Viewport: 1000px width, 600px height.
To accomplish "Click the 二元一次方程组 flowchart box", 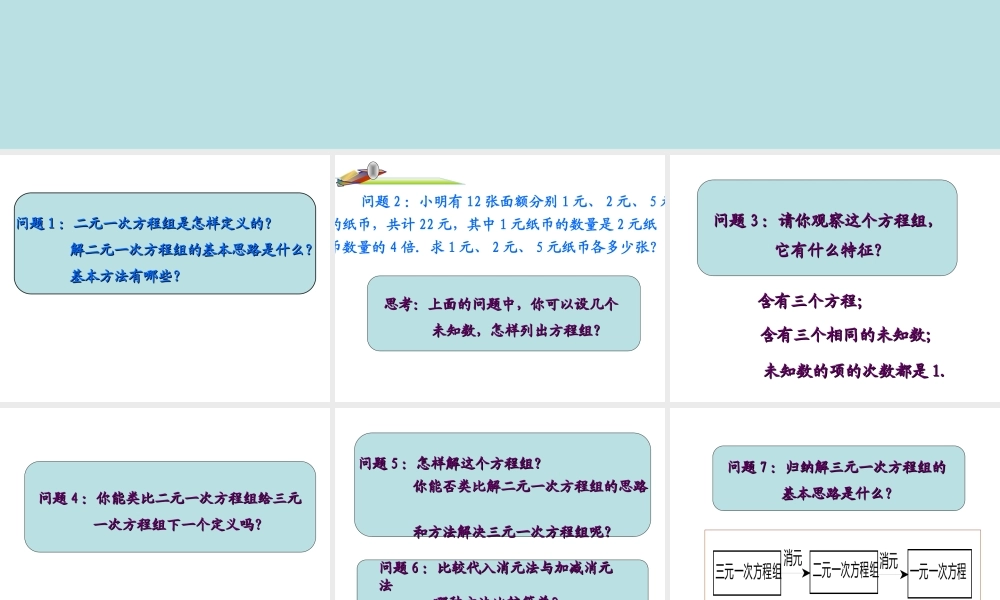I will click(x=844, y=571).
